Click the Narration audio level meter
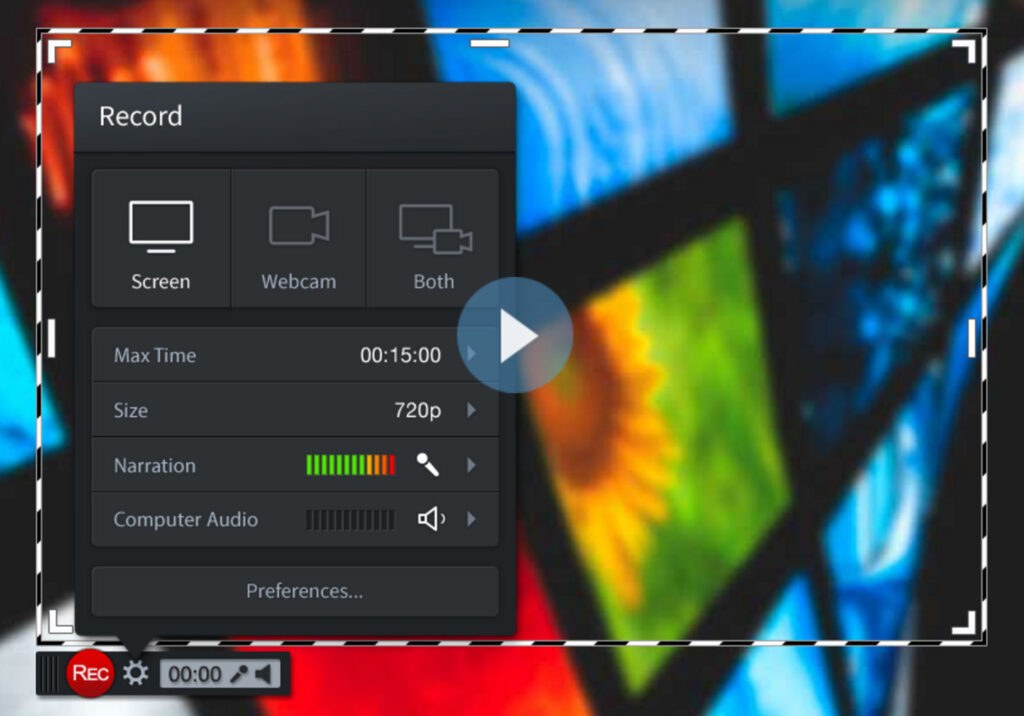The height and width of the screenshot is (716, 1024). coord(351,465)
